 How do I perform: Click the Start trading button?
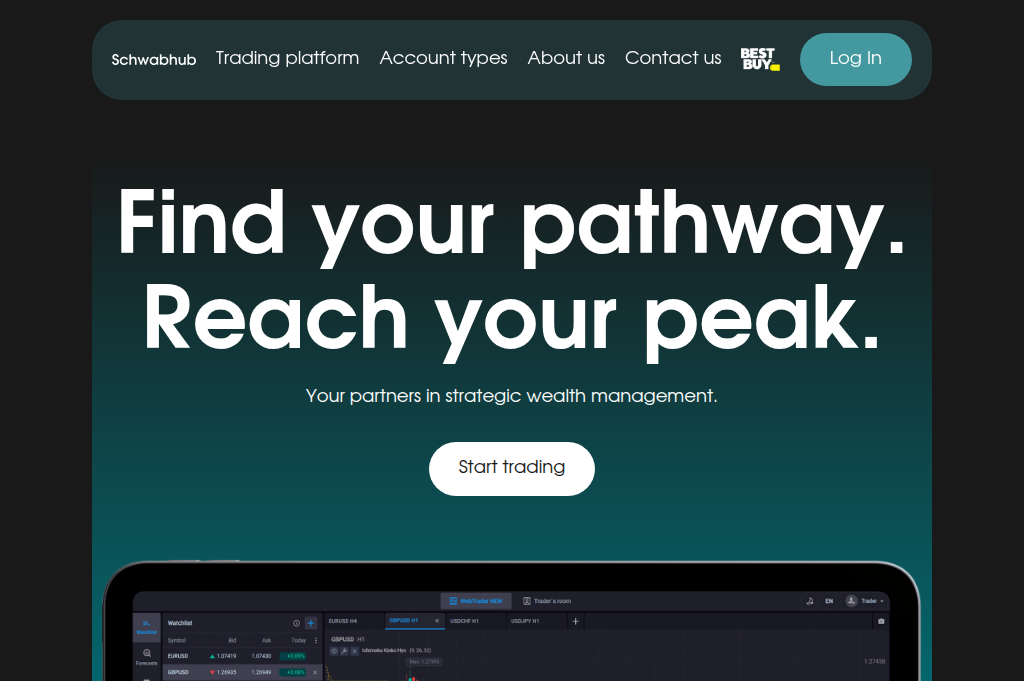pos(511,468)
